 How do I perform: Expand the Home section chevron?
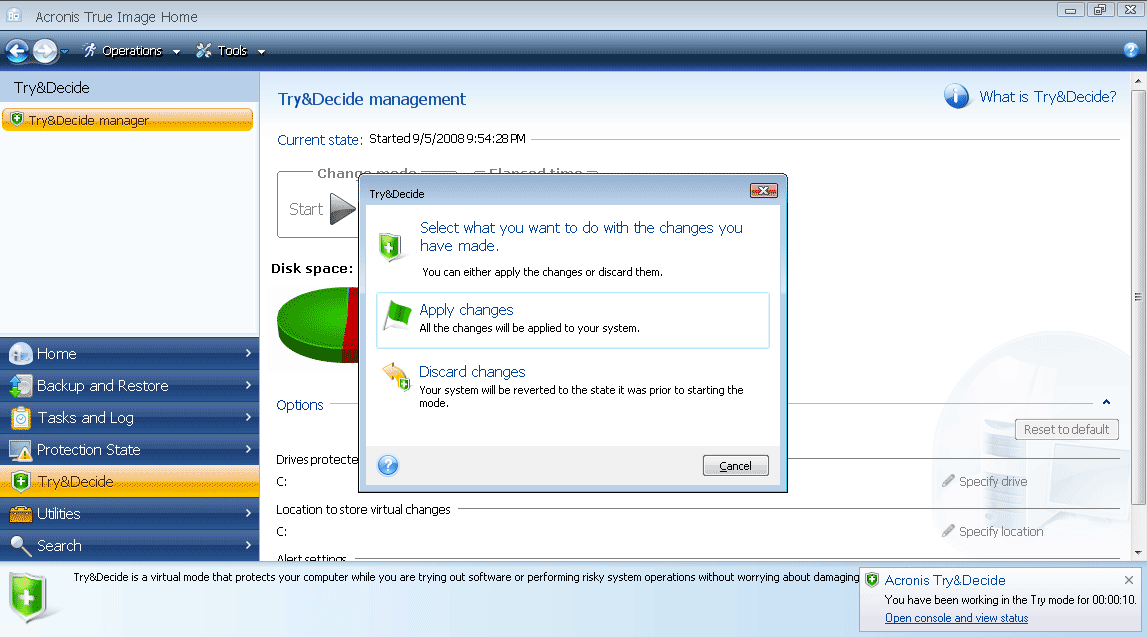248,353
